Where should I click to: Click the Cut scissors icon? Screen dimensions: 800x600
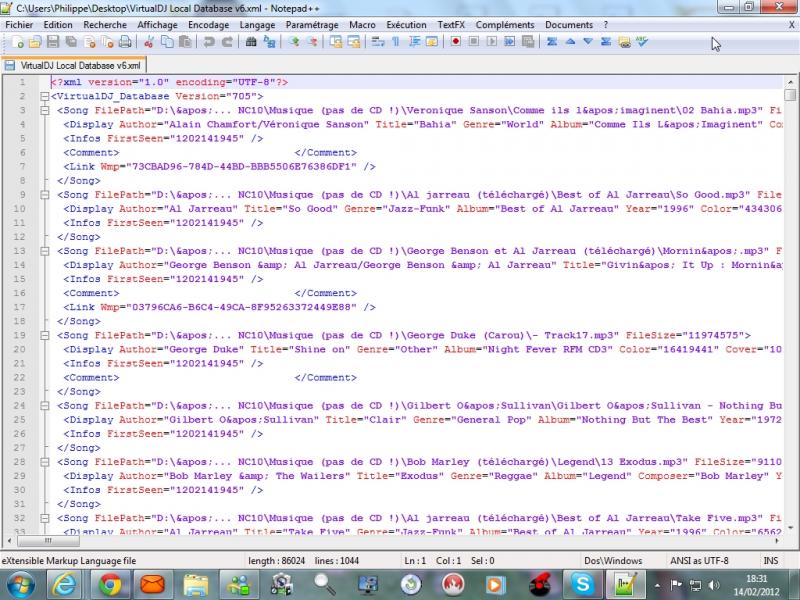pos(149,42)
